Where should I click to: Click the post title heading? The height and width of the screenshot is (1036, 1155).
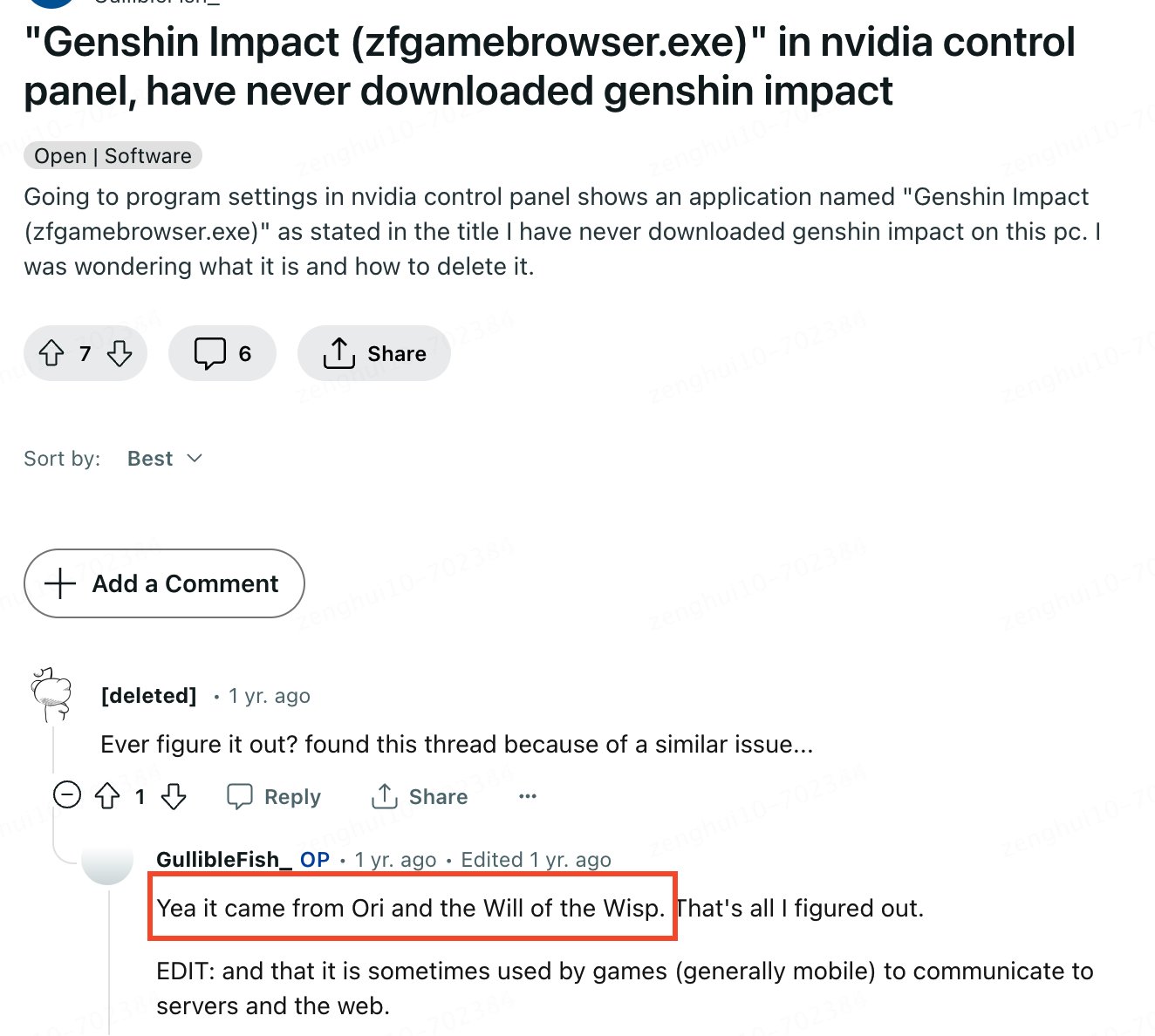[550, 66]
